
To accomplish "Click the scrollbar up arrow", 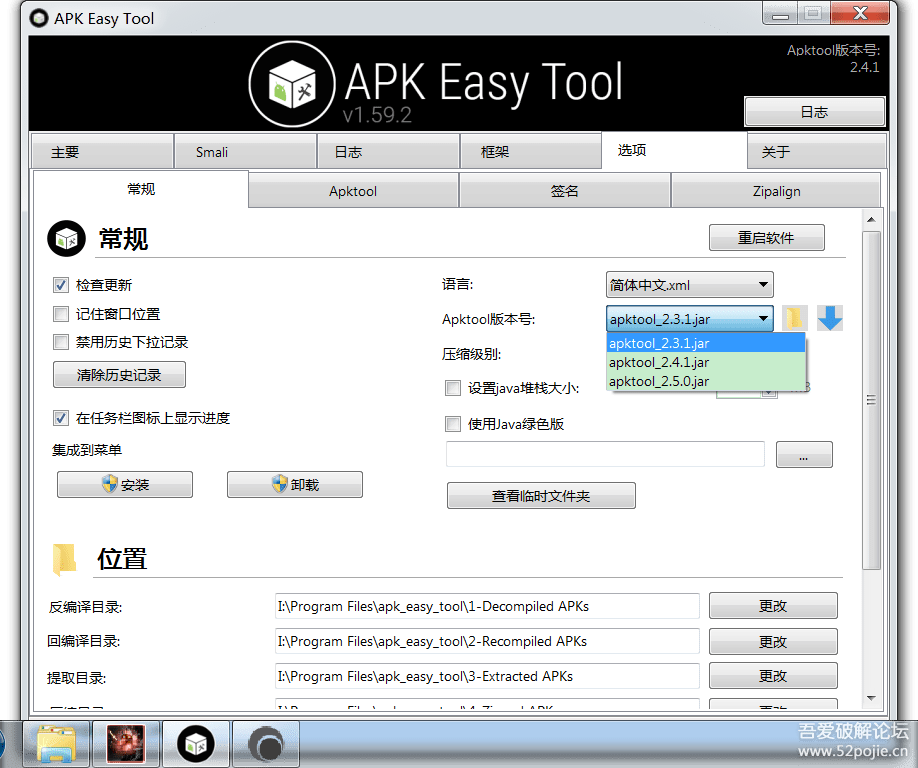I will pyautogui.click(x=871, y=220).
